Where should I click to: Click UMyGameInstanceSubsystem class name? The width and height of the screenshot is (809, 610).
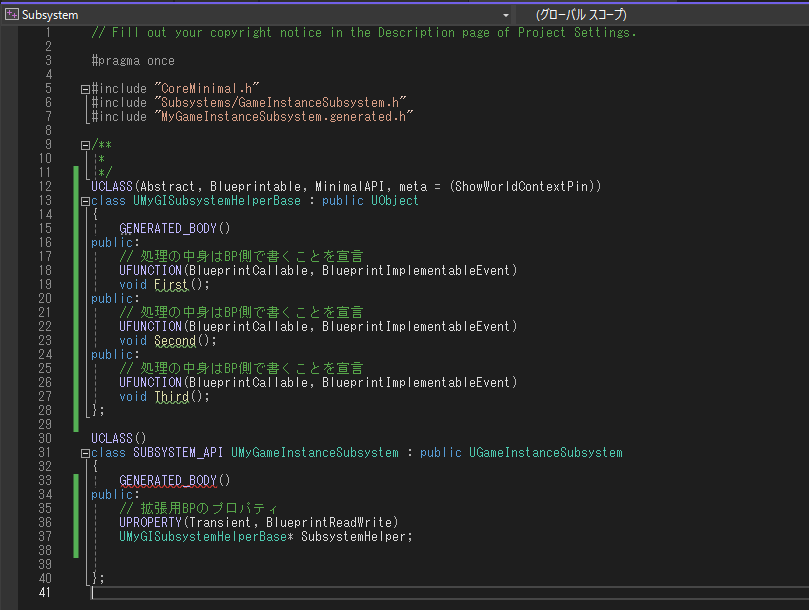315,453
